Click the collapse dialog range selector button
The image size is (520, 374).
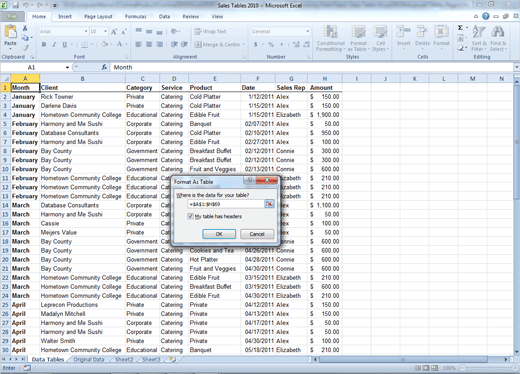(269, 204)
